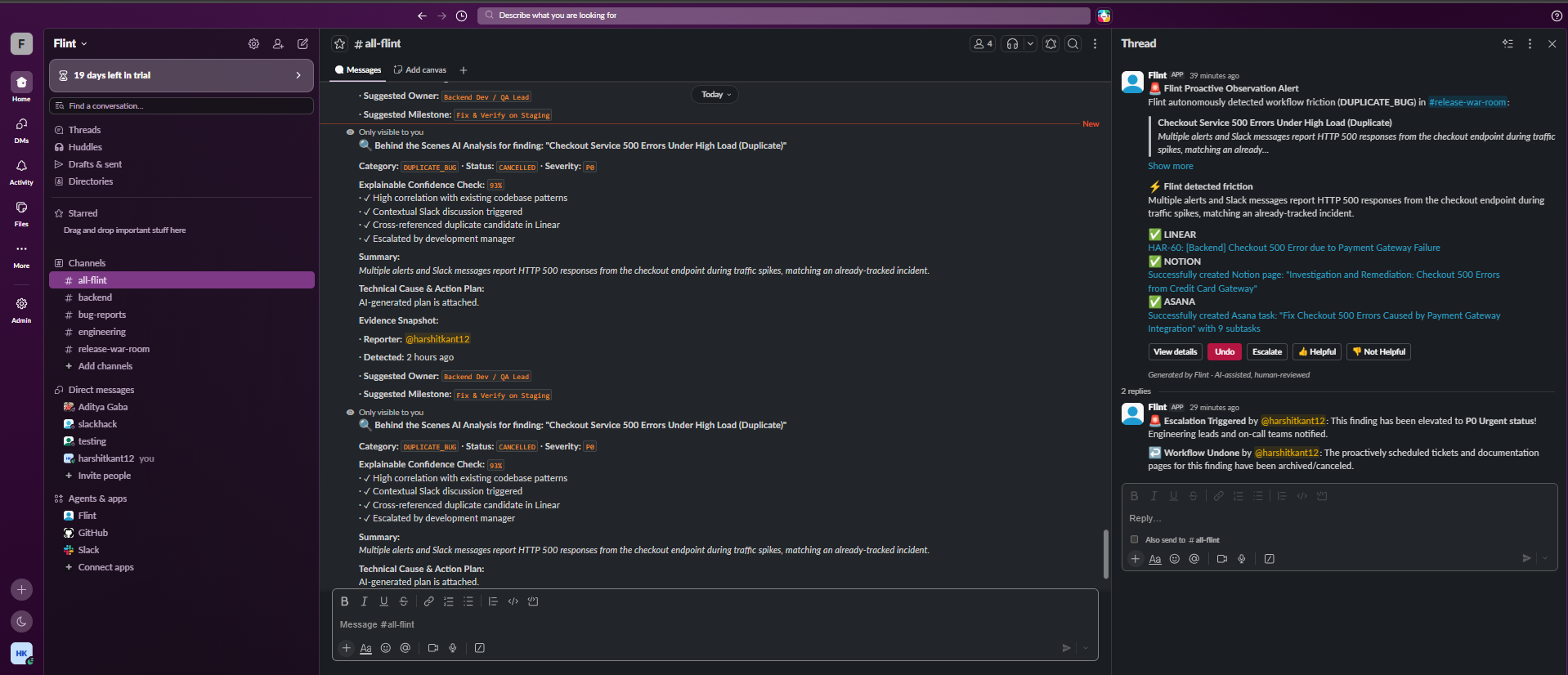1568x675 pixels.
Task: Toggle strikethrough in the #all-flint composer
Action: coord(404,601)
